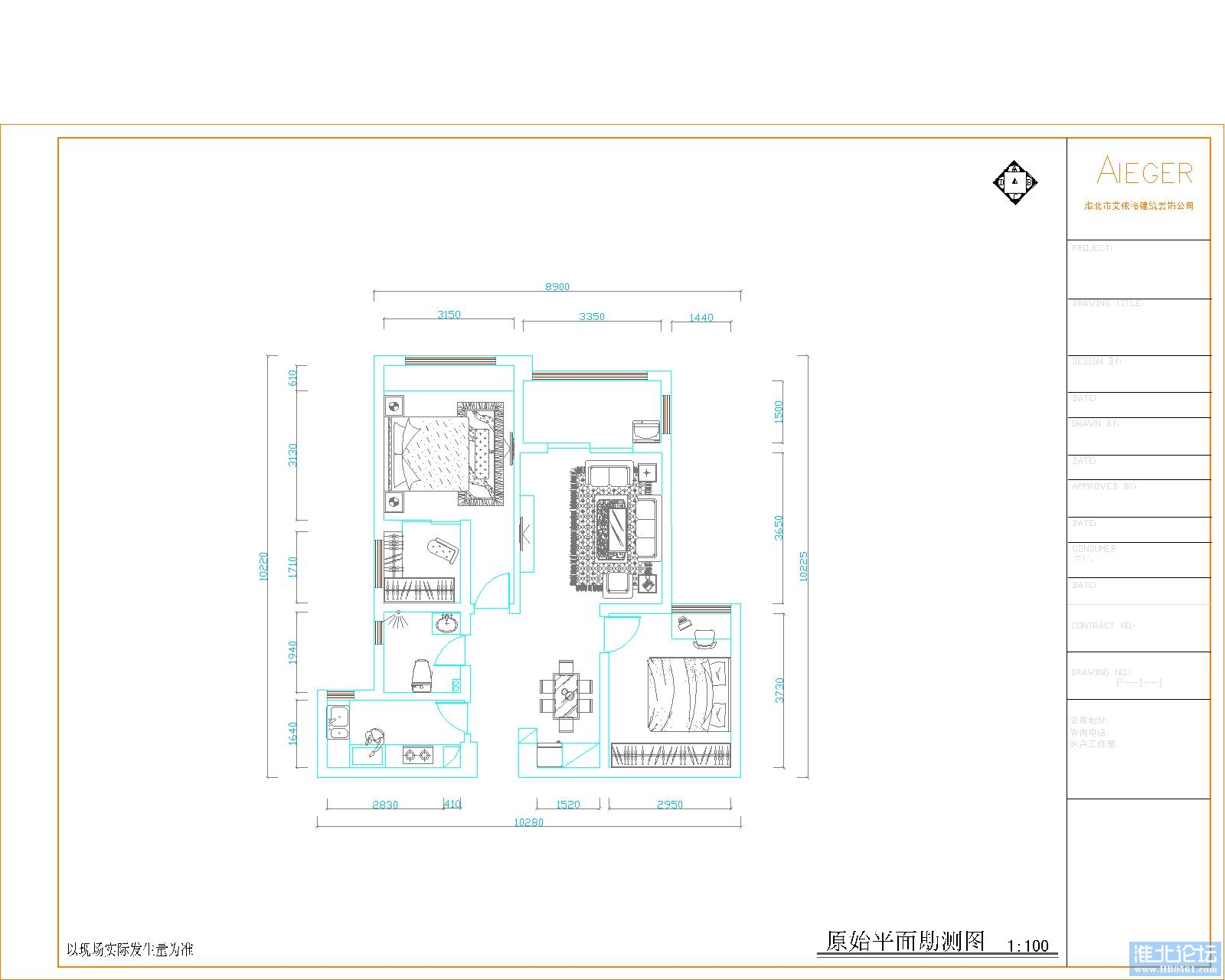Click the washing machine on balcony

(646, 431)
